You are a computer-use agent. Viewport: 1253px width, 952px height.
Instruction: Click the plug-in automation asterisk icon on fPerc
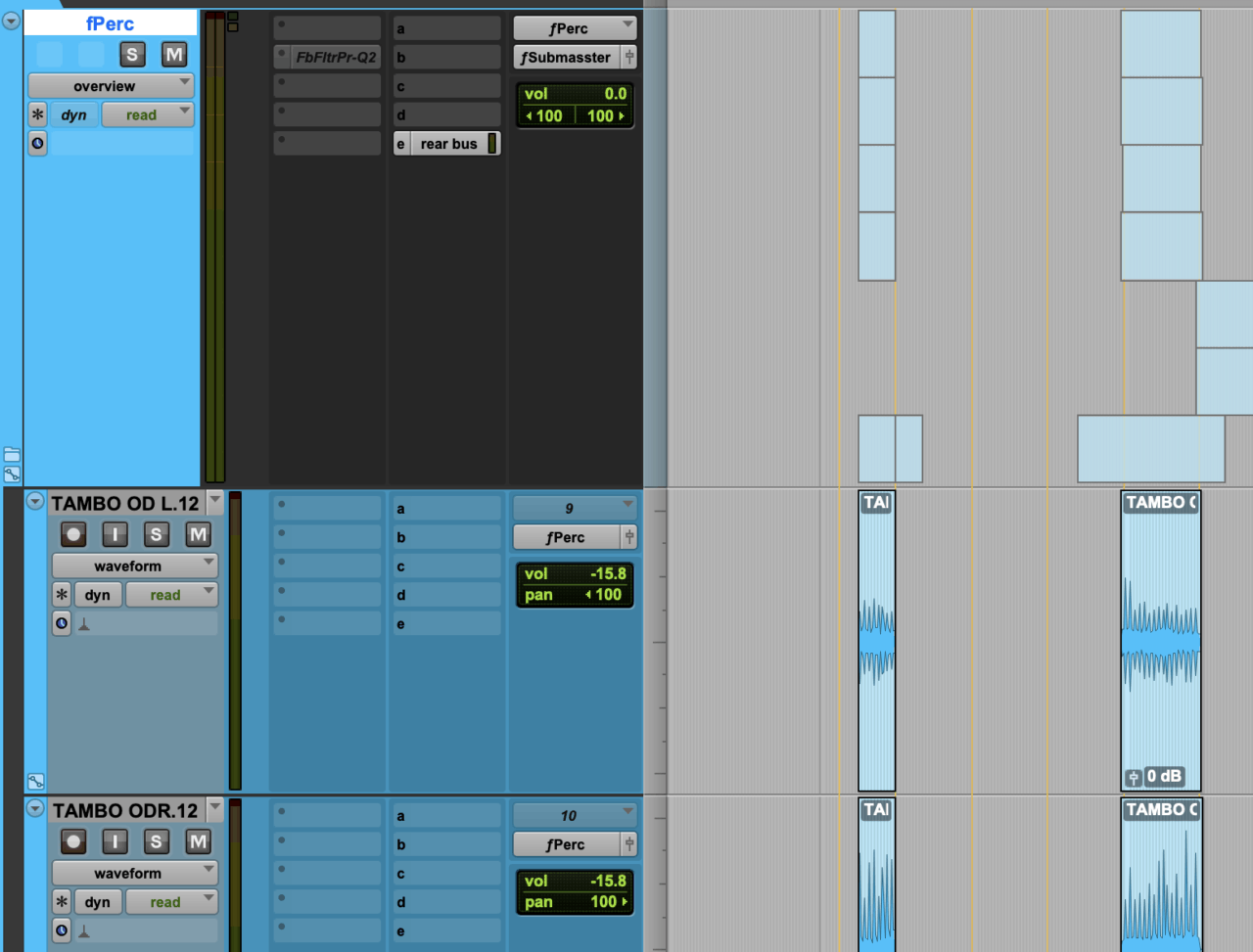[36, 114]
